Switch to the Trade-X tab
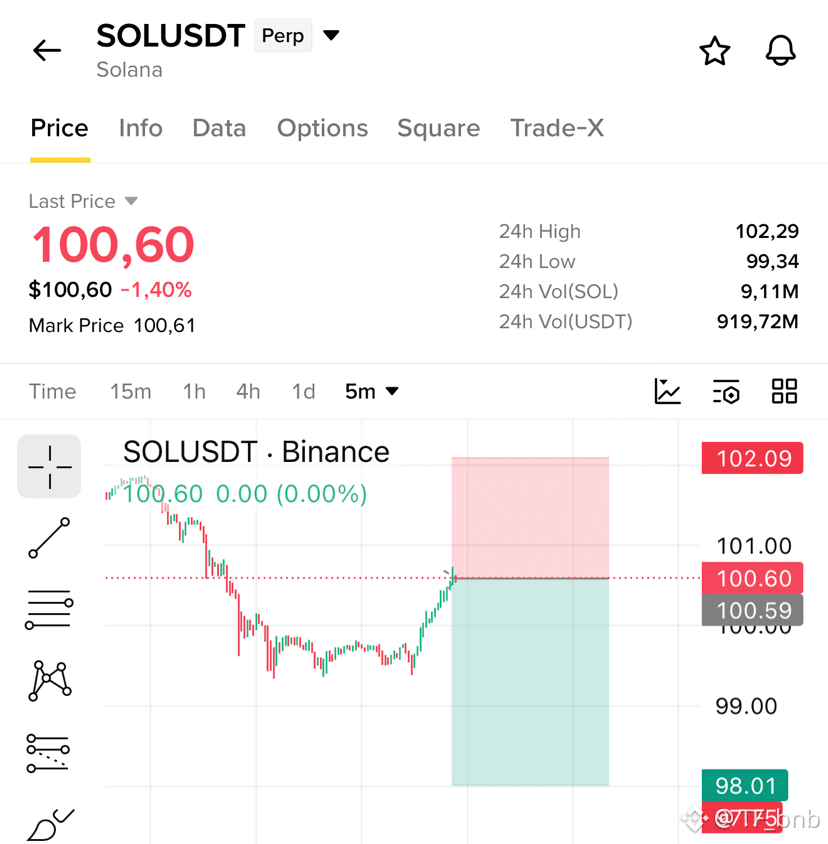828x844 pixels. 557,128
